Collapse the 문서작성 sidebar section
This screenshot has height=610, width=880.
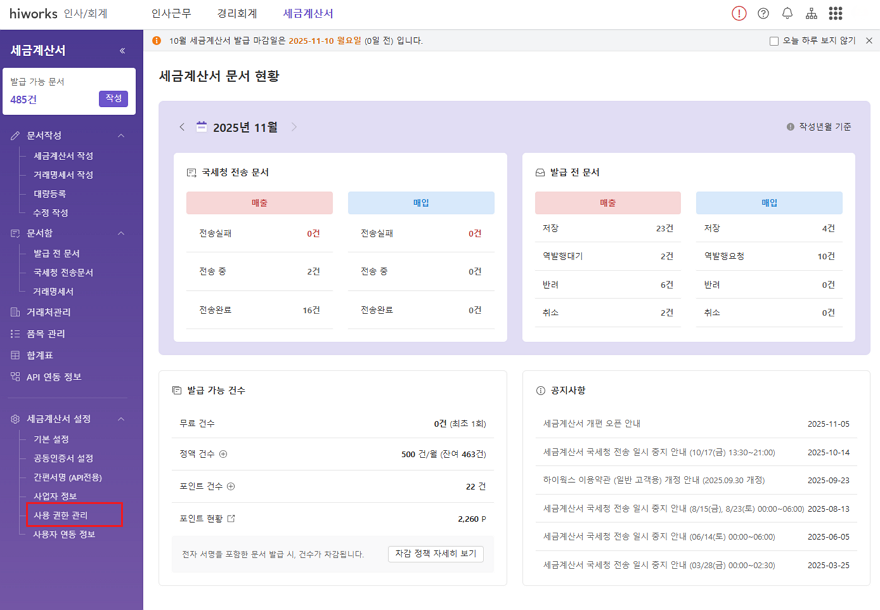point(121,135)
